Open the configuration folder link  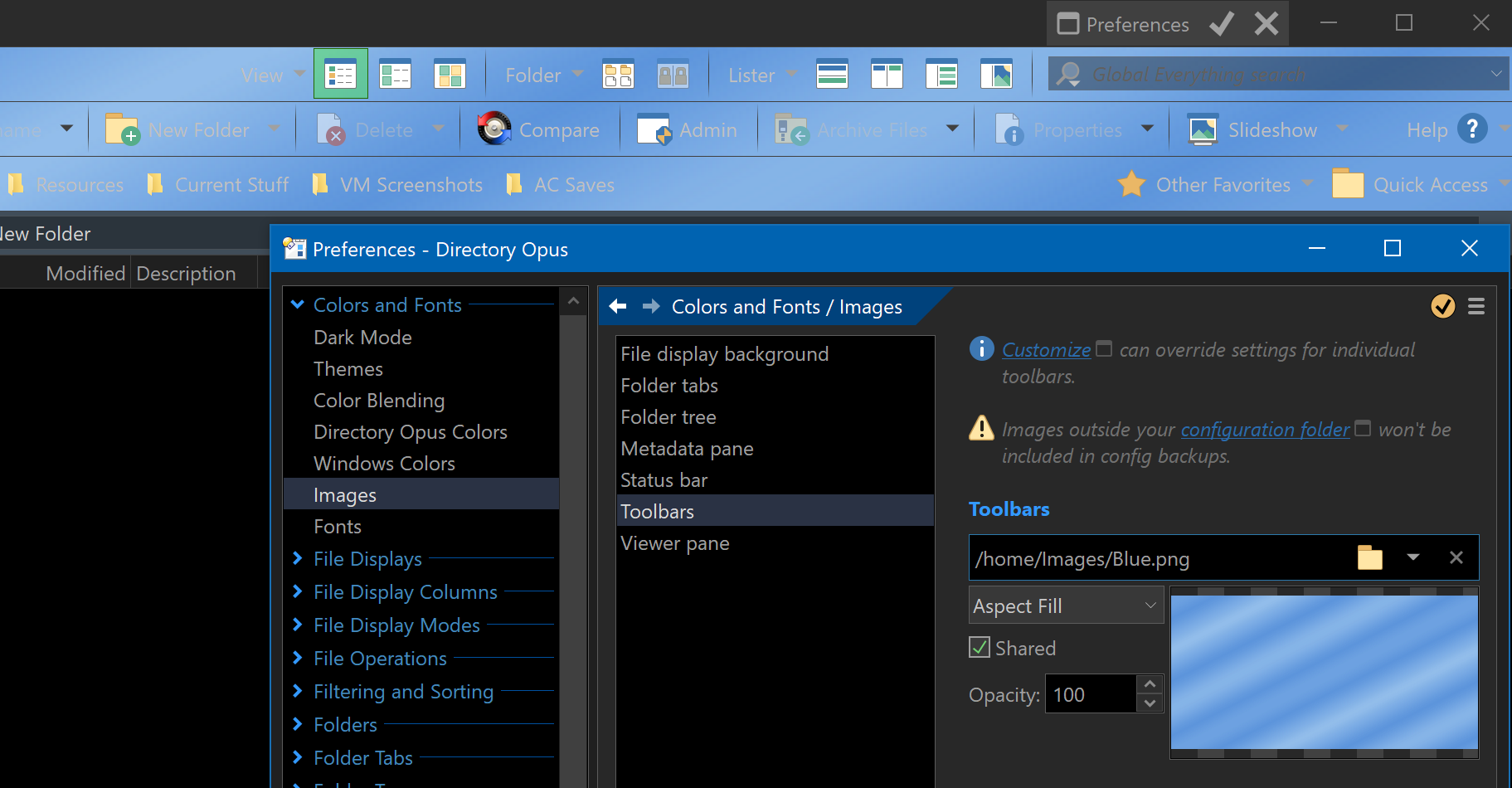tap(1265, 429)
